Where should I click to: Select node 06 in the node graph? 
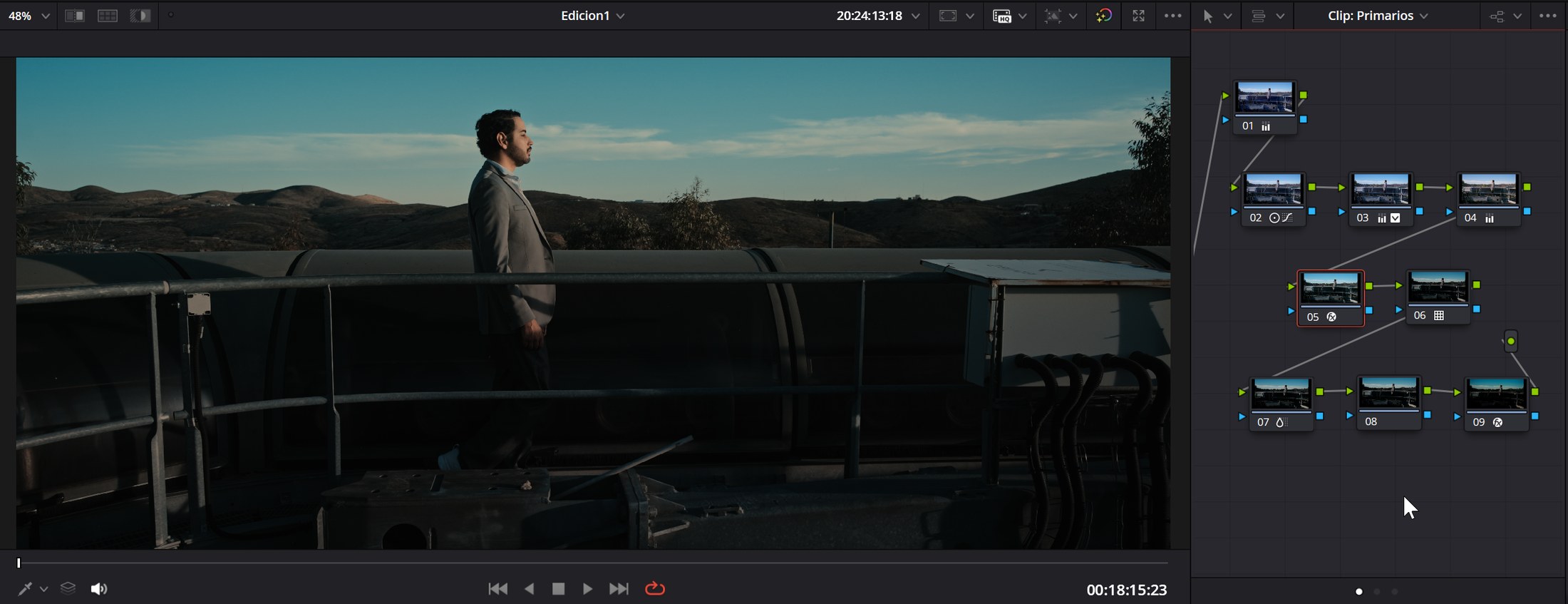coord(1438,297)
